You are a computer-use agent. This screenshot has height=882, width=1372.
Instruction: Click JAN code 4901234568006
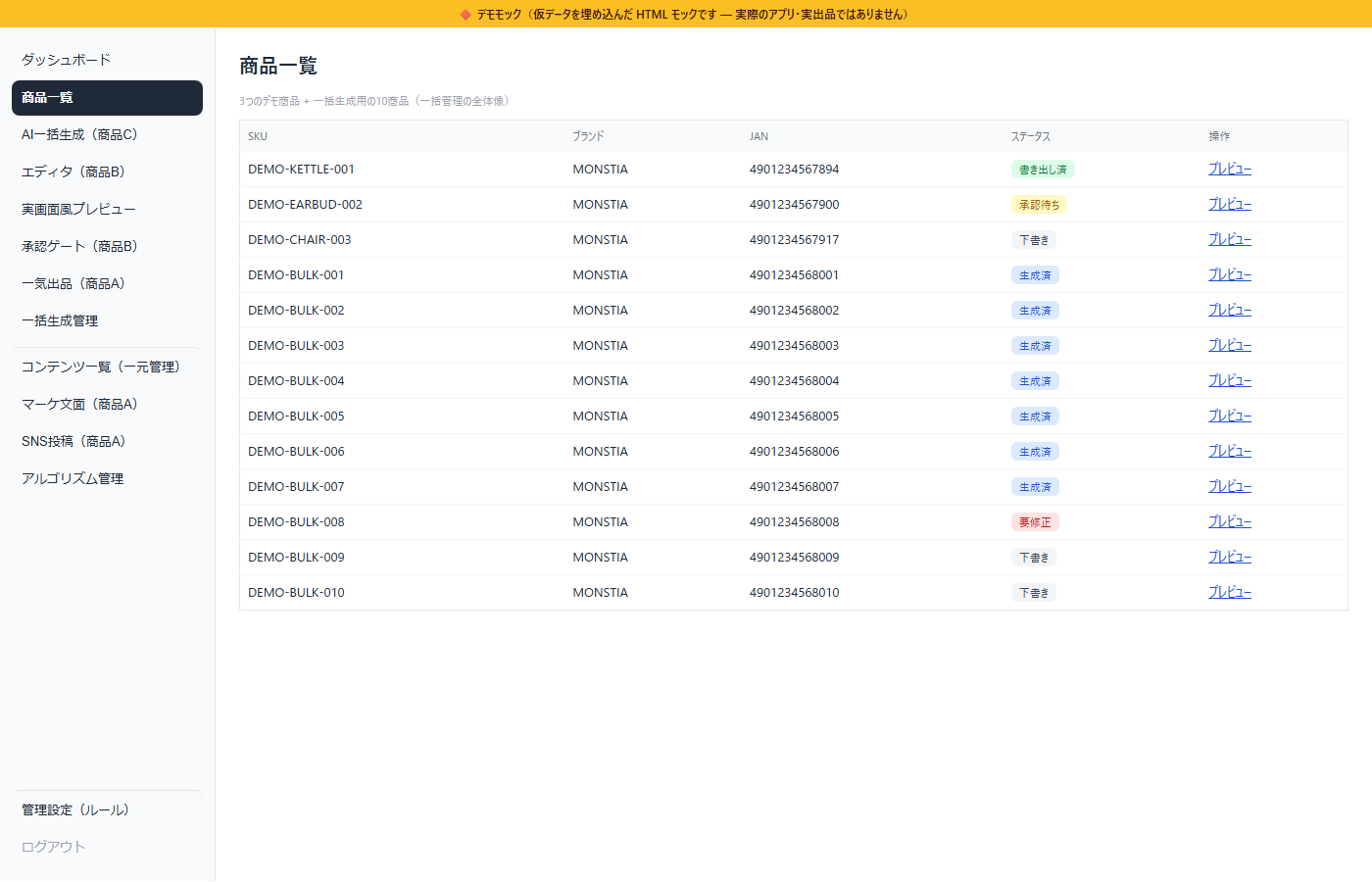[794, 452]
